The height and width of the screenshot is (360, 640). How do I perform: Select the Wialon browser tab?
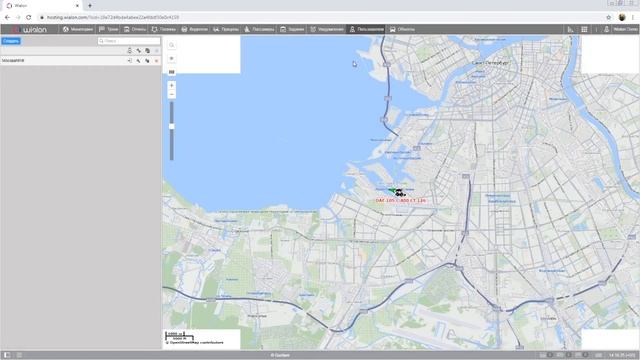(x=41, y=6)
